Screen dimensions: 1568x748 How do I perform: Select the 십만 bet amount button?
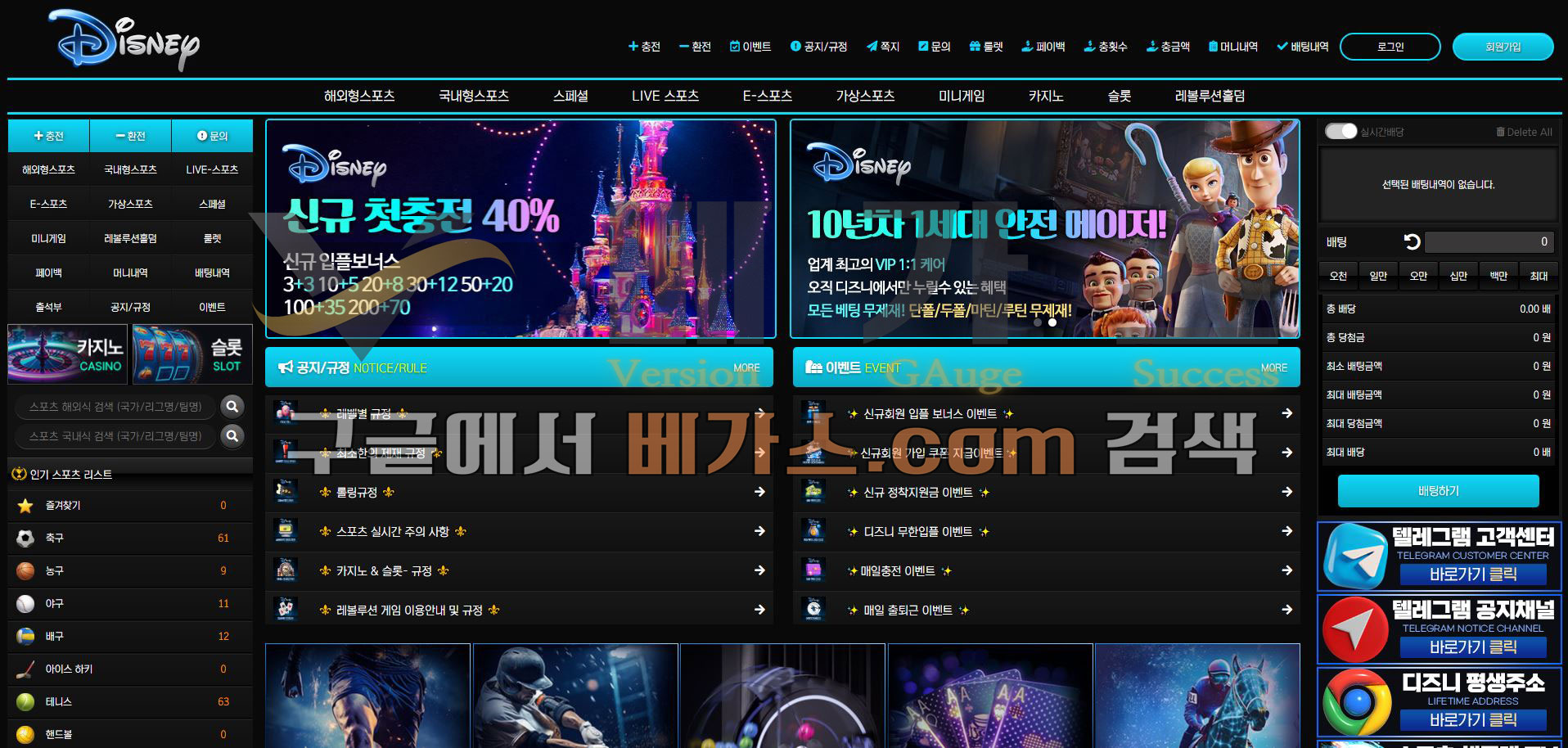tap(1458, 276)
